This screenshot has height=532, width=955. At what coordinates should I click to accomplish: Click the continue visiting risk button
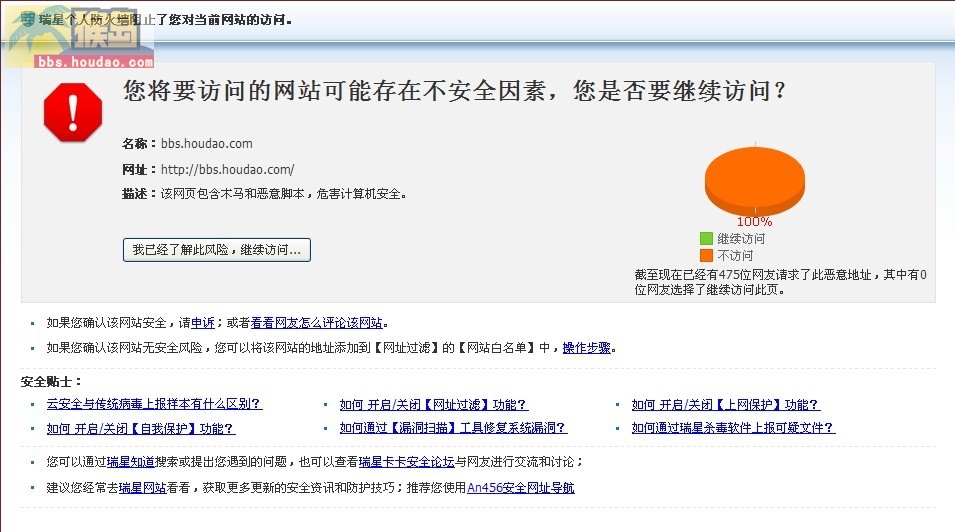point(217,250)
